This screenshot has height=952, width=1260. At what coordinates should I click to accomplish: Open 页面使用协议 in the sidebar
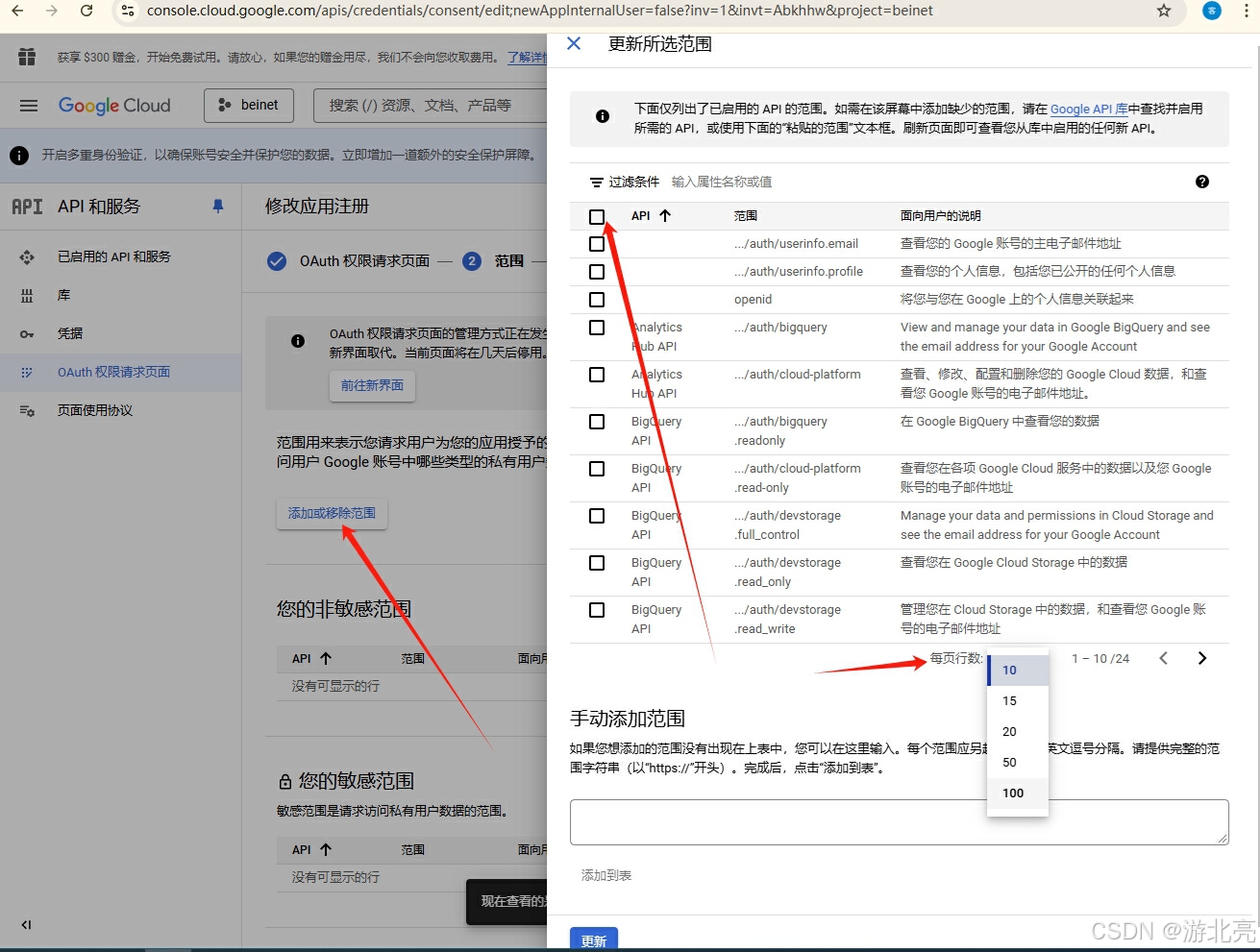[120, 411]
